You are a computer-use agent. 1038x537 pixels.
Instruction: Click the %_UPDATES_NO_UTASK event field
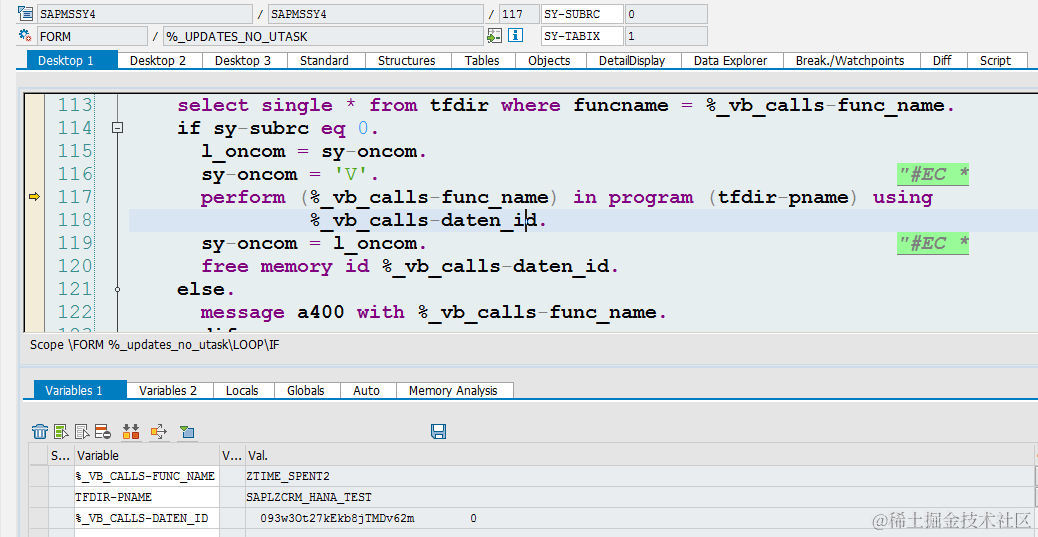pos(323,36)
